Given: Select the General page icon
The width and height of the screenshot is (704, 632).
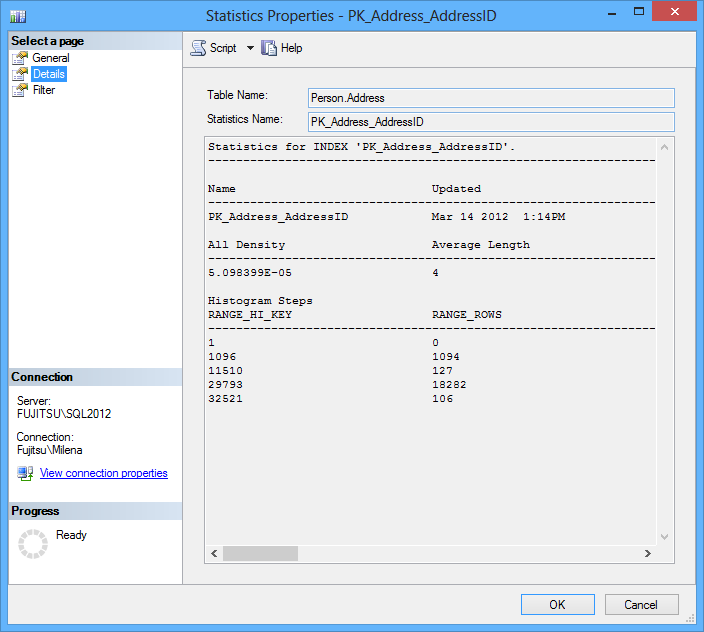Looking at the screenshot, I should tap(20, 58).
